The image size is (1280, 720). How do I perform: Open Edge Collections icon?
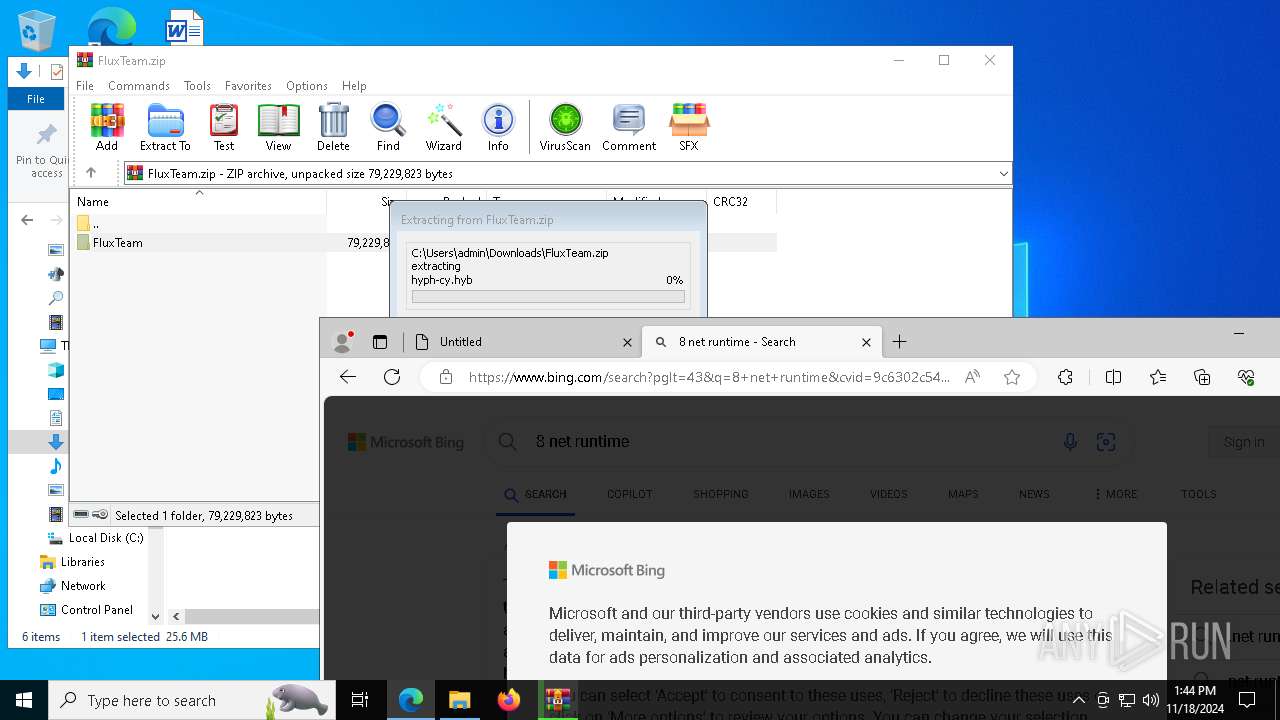[1202, 377]
